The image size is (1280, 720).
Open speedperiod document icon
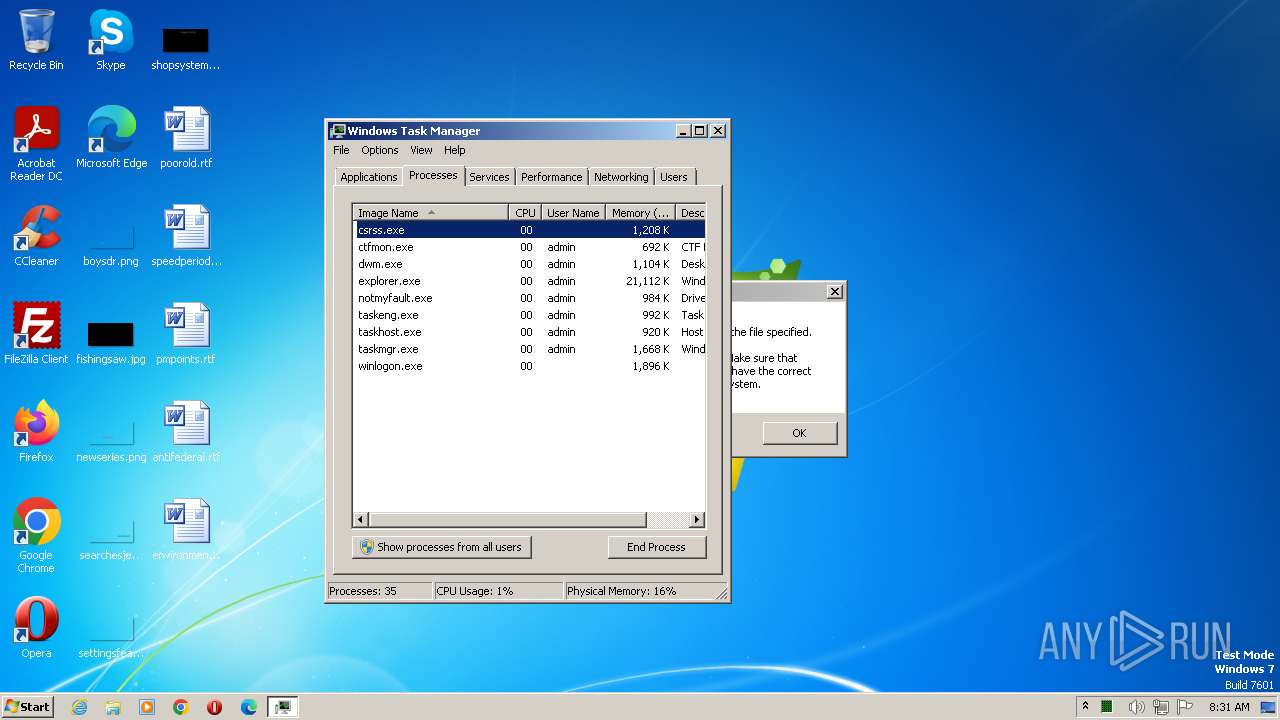coord(186,236)
